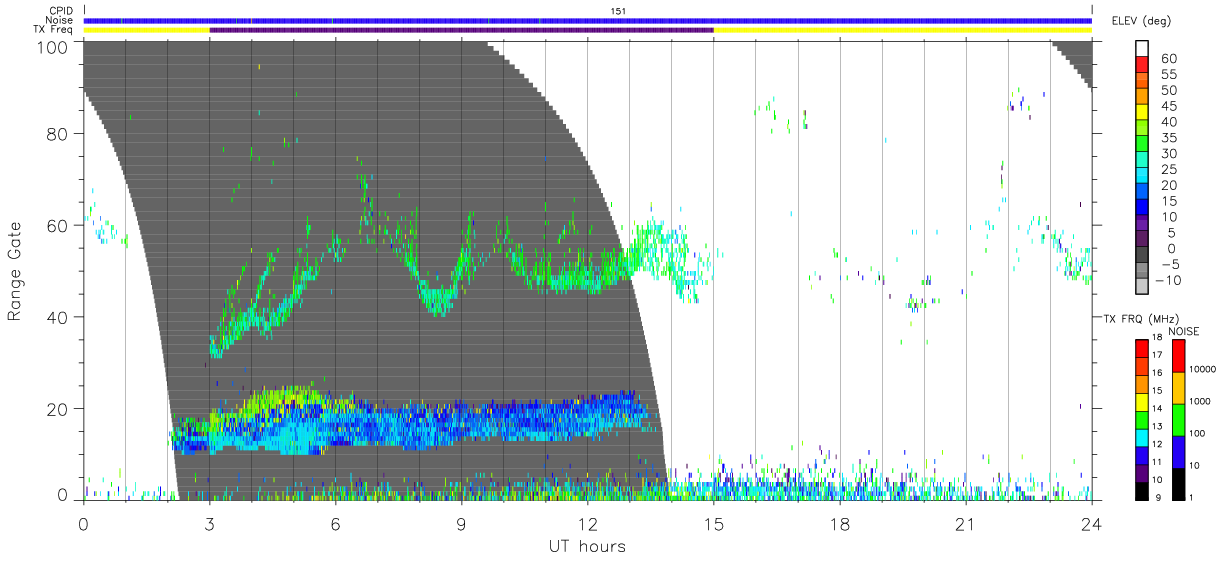Click the 12 tick on UT hours axis

[588, 523]
